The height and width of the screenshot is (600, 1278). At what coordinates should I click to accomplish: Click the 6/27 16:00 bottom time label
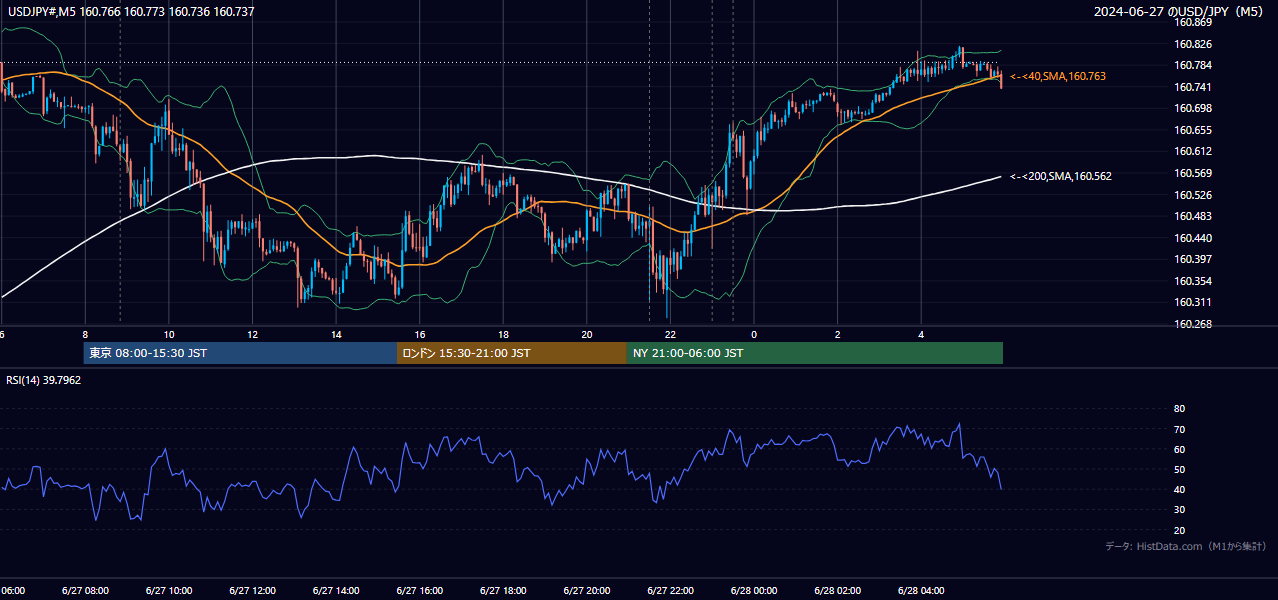(x=420, y=591)
